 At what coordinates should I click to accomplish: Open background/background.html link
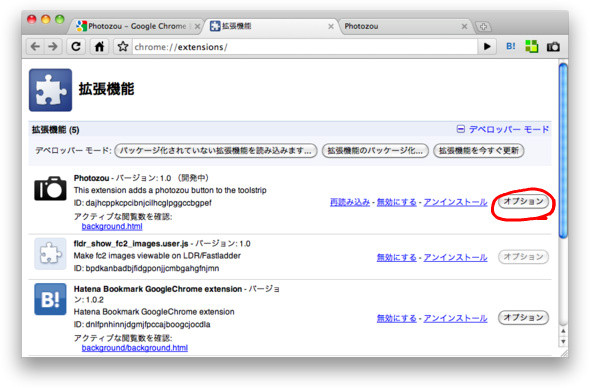point(135,348)
